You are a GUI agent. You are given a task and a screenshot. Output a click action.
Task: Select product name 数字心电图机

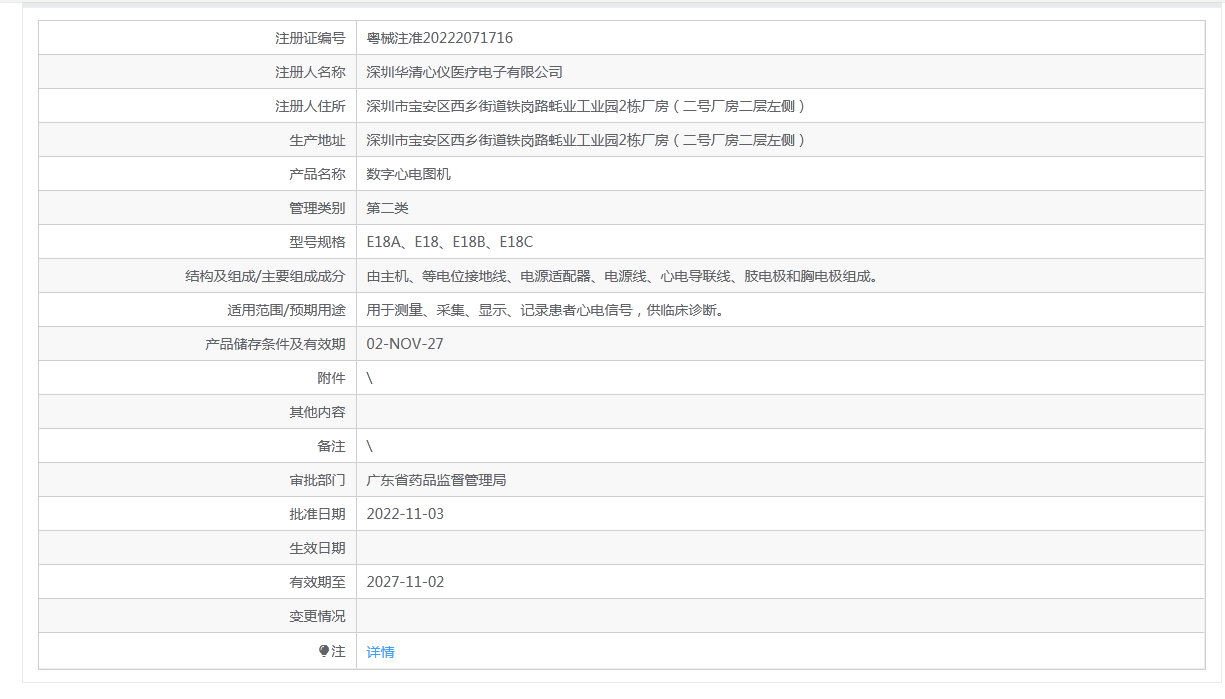[x=408, y=174]
